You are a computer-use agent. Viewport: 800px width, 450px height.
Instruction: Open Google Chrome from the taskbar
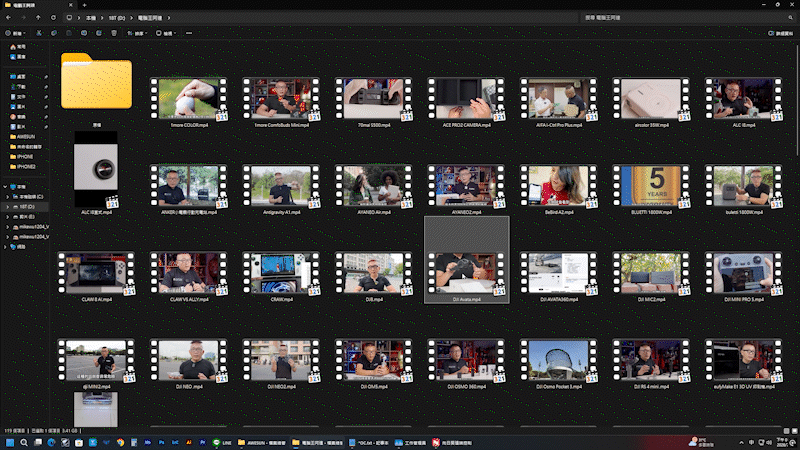120,442
